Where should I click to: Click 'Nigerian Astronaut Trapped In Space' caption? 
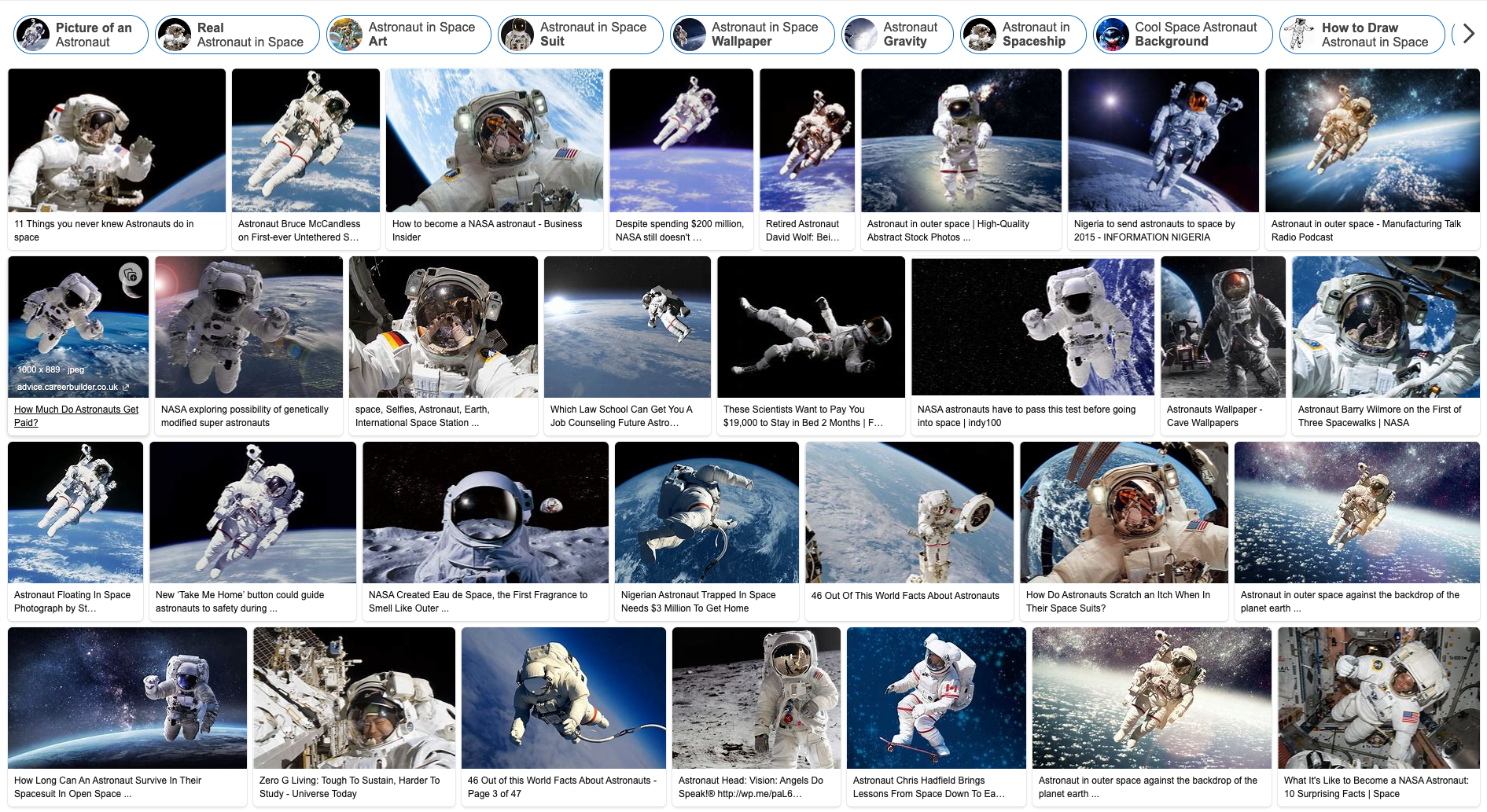coord(698,601)
